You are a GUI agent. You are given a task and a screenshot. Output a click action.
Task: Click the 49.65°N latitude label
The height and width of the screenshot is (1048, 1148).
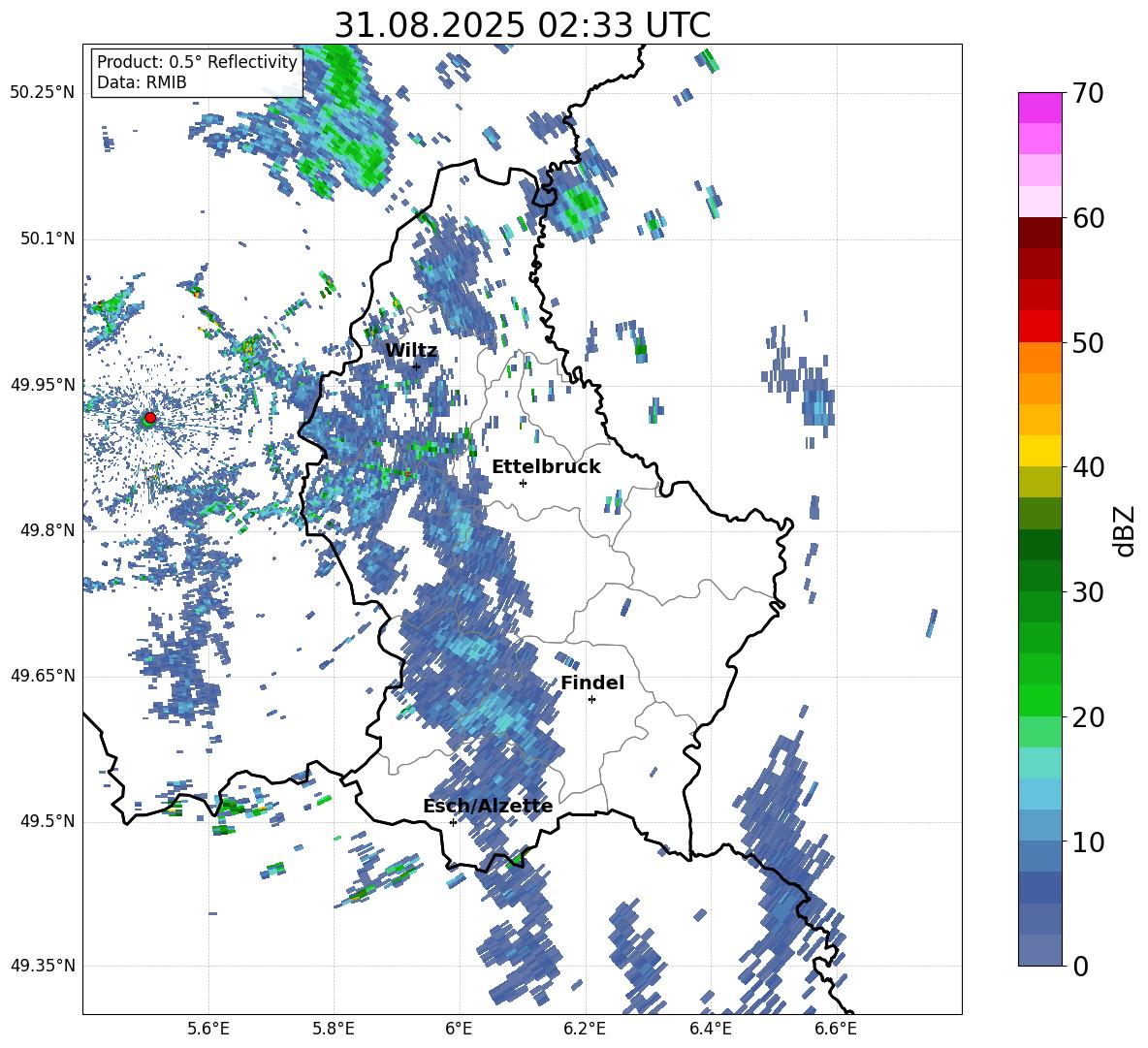pos(44,675)
